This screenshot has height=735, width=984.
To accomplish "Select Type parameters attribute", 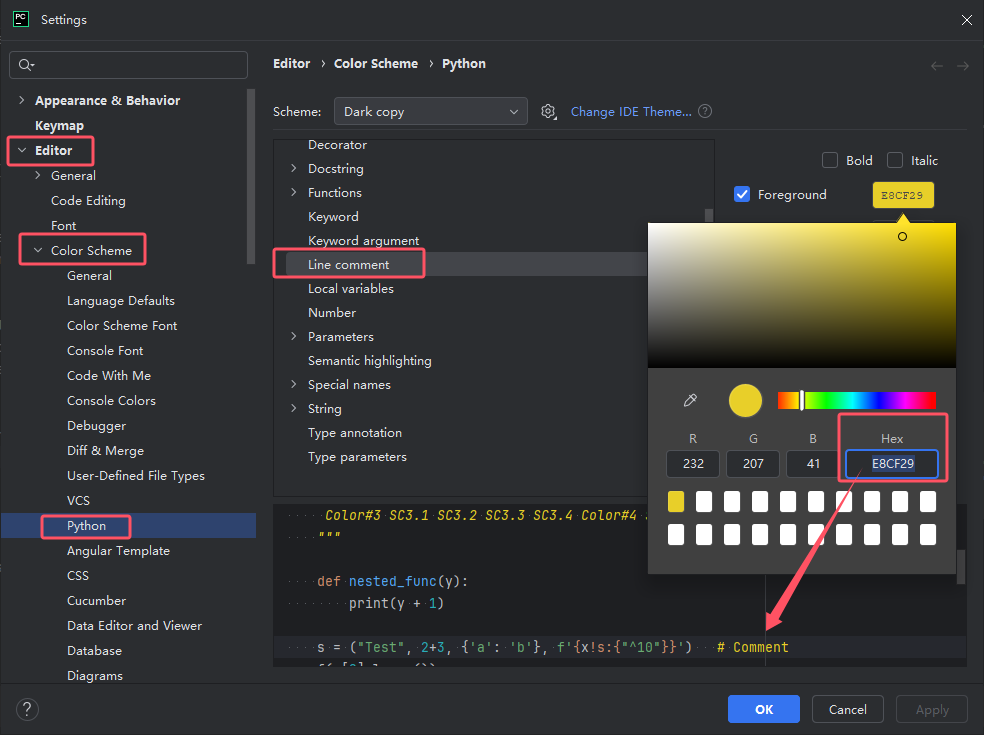I will pyautogui.click(x=357, y=457).
